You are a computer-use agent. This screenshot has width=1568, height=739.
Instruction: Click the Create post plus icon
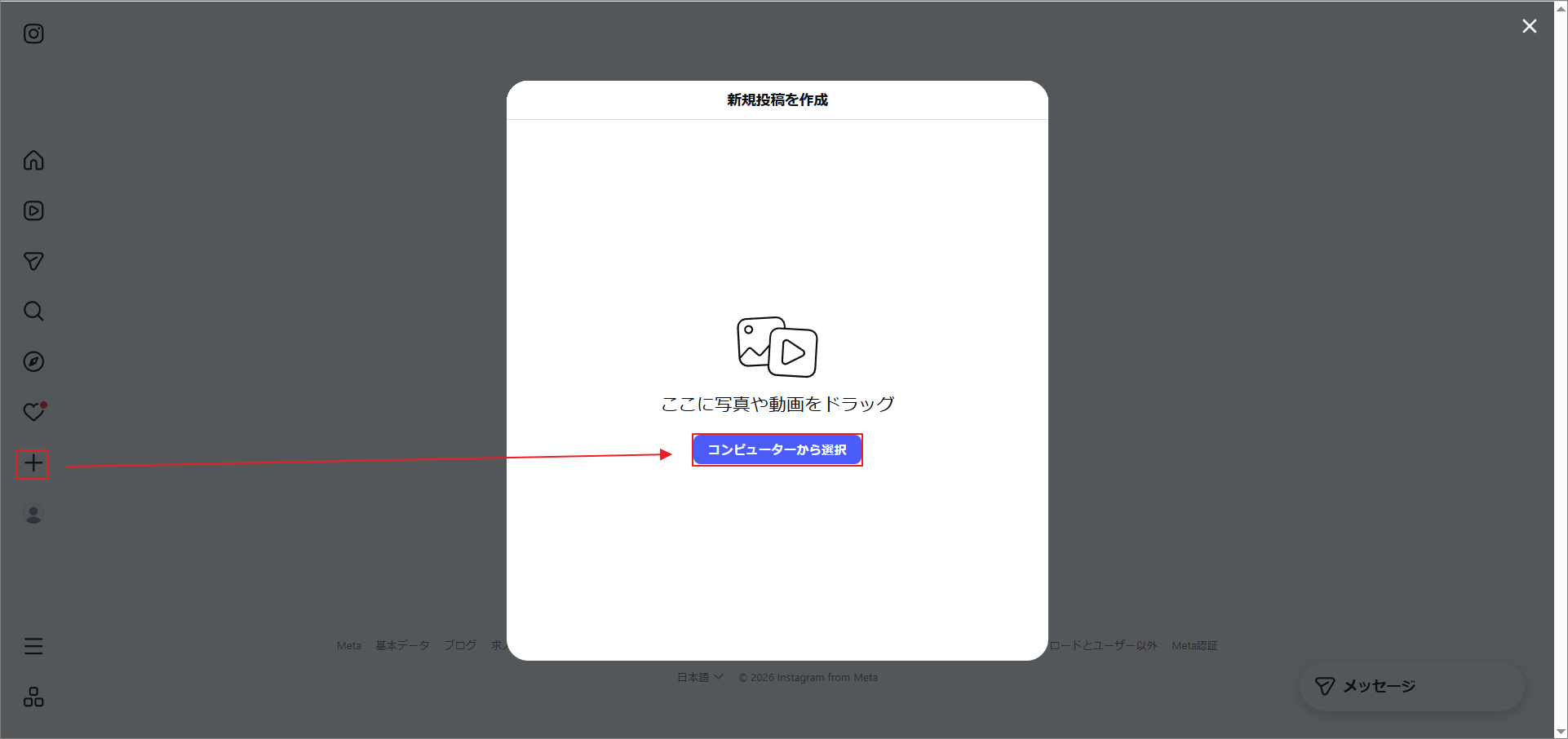[33, 463]
